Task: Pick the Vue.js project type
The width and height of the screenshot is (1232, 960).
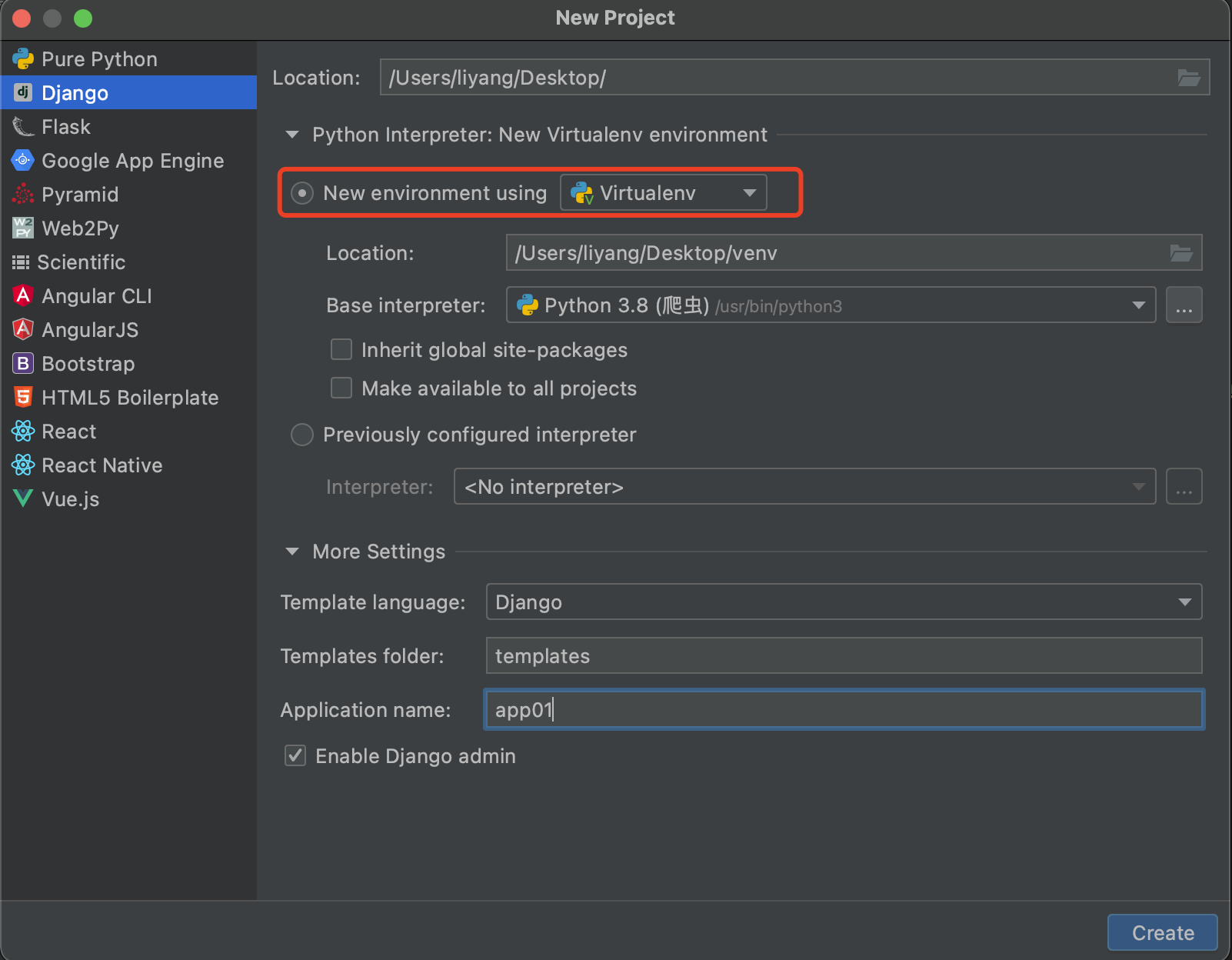Action: (x=129, y=498)
